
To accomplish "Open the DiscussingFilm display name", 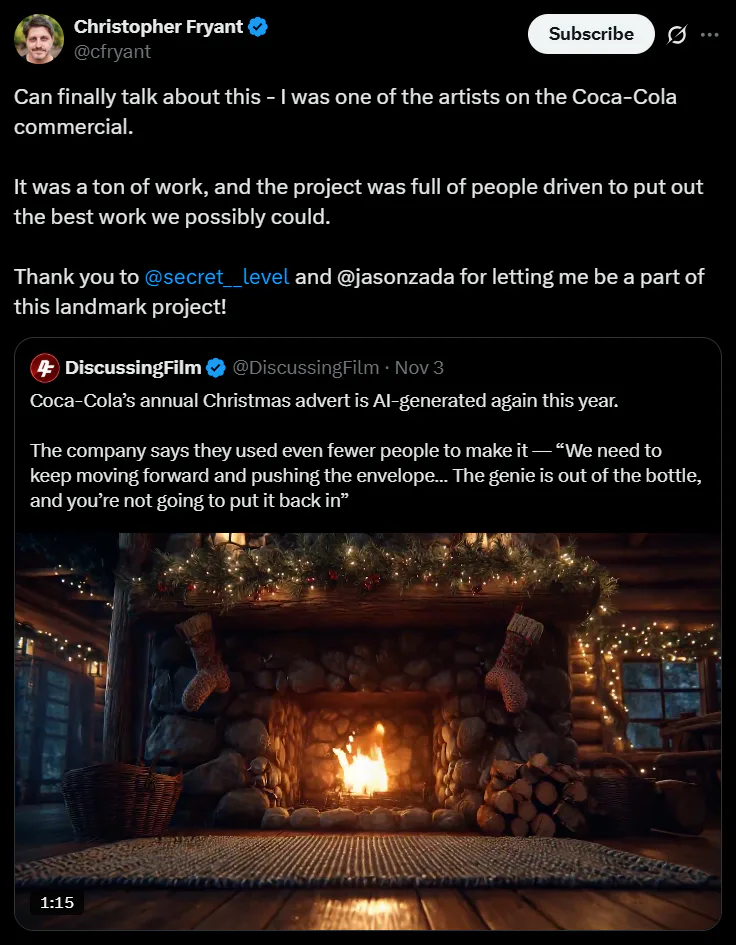I will click(x=133, y=368).
